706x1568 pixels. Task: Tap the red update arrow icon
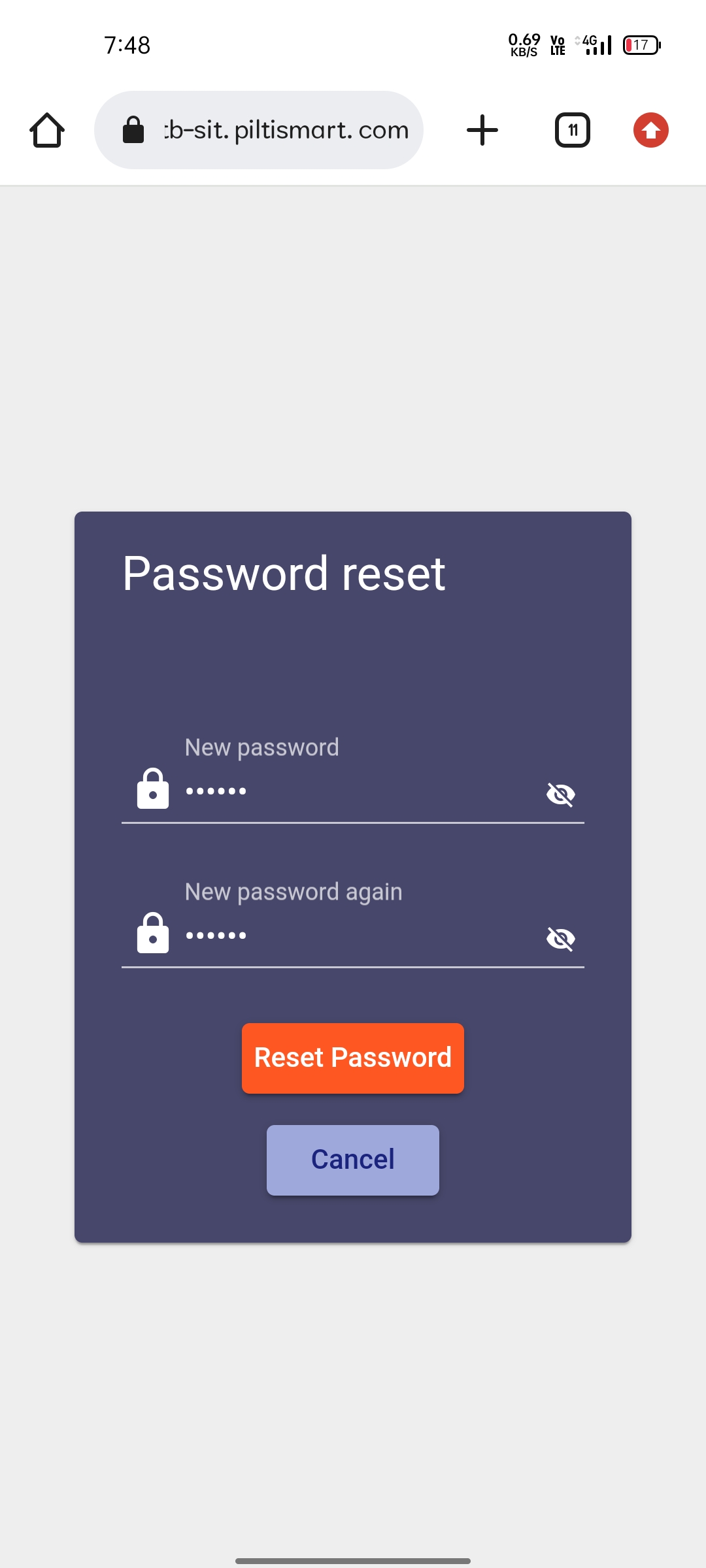point(651,130)
